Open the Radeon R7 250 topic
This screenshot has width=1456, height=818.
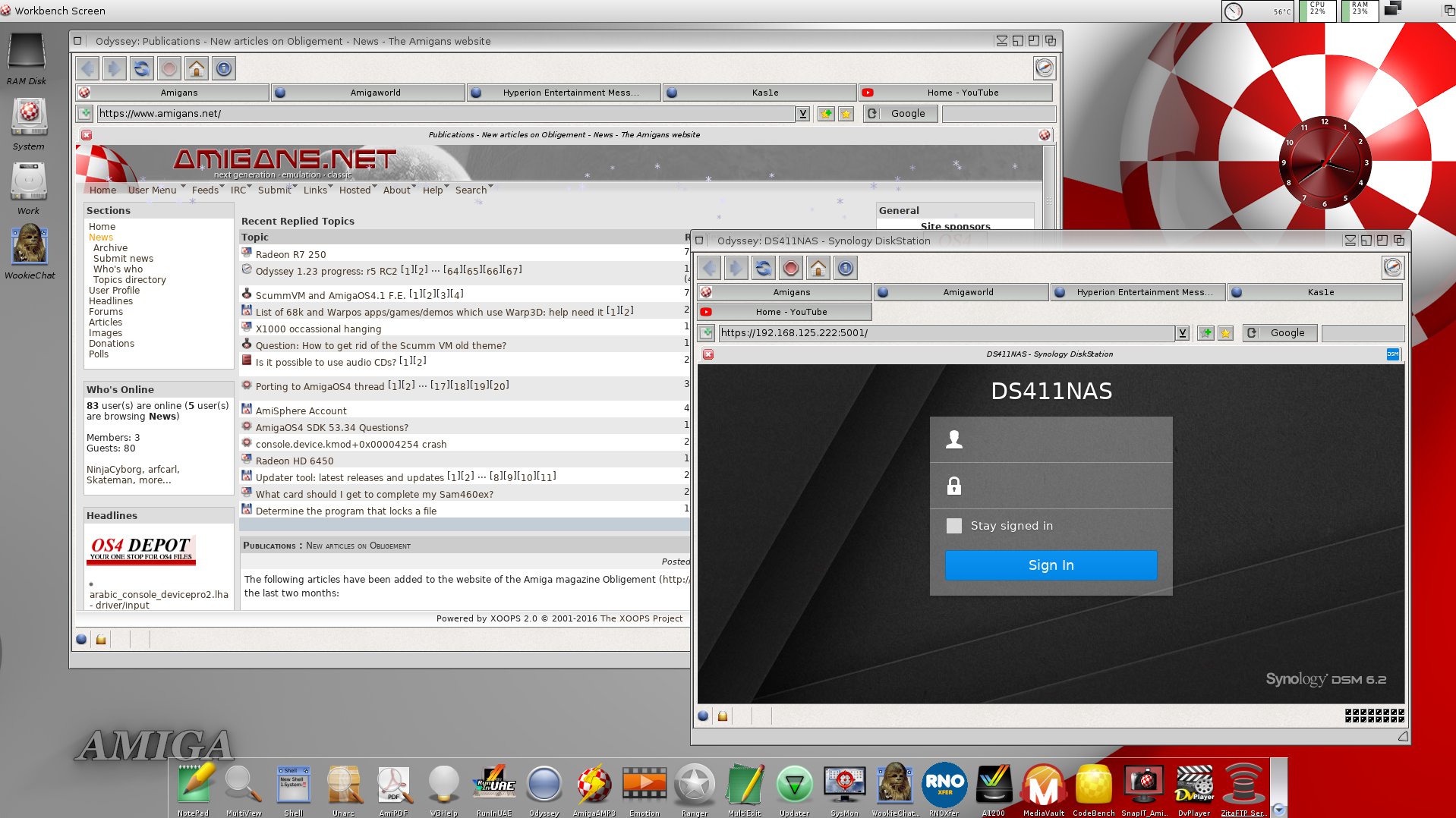point(291,254)
